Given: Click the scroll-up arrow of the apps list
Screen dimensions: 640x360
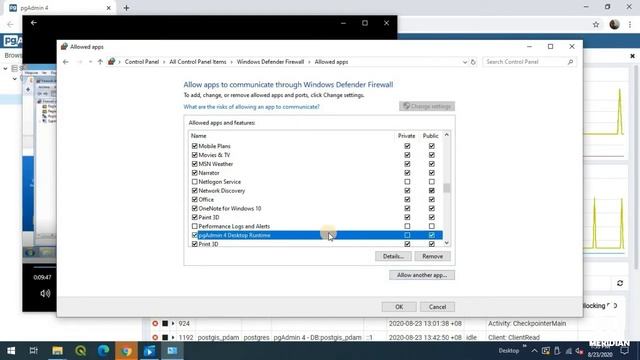Looking at the screenshot, I should [x=447, y=135].
